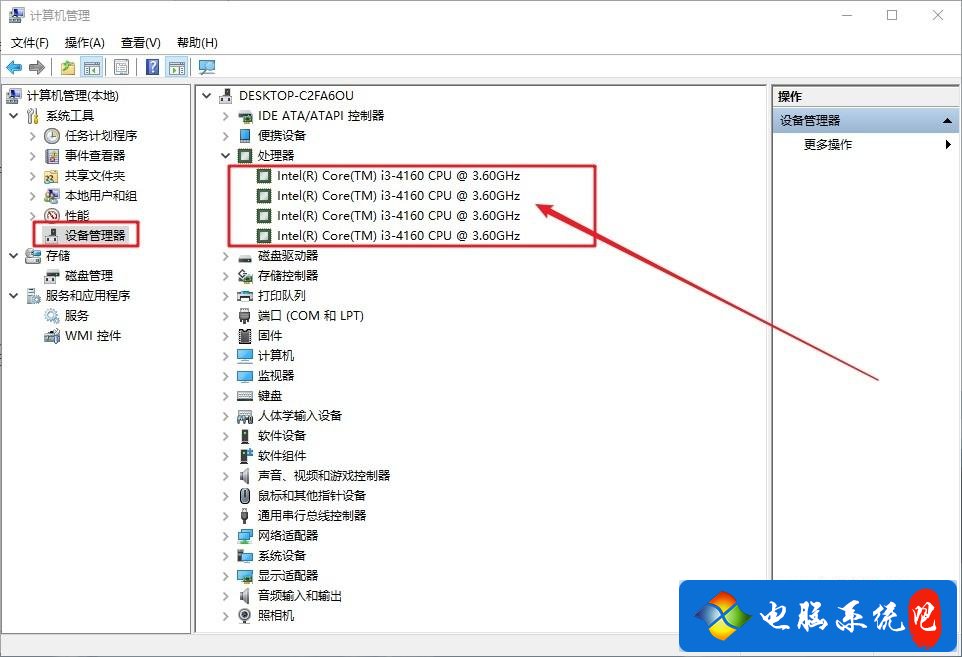This screenshot has width=962, height=657.
Task: Click the Back arrow toolbar icon
Action: (x=14, y=67)
